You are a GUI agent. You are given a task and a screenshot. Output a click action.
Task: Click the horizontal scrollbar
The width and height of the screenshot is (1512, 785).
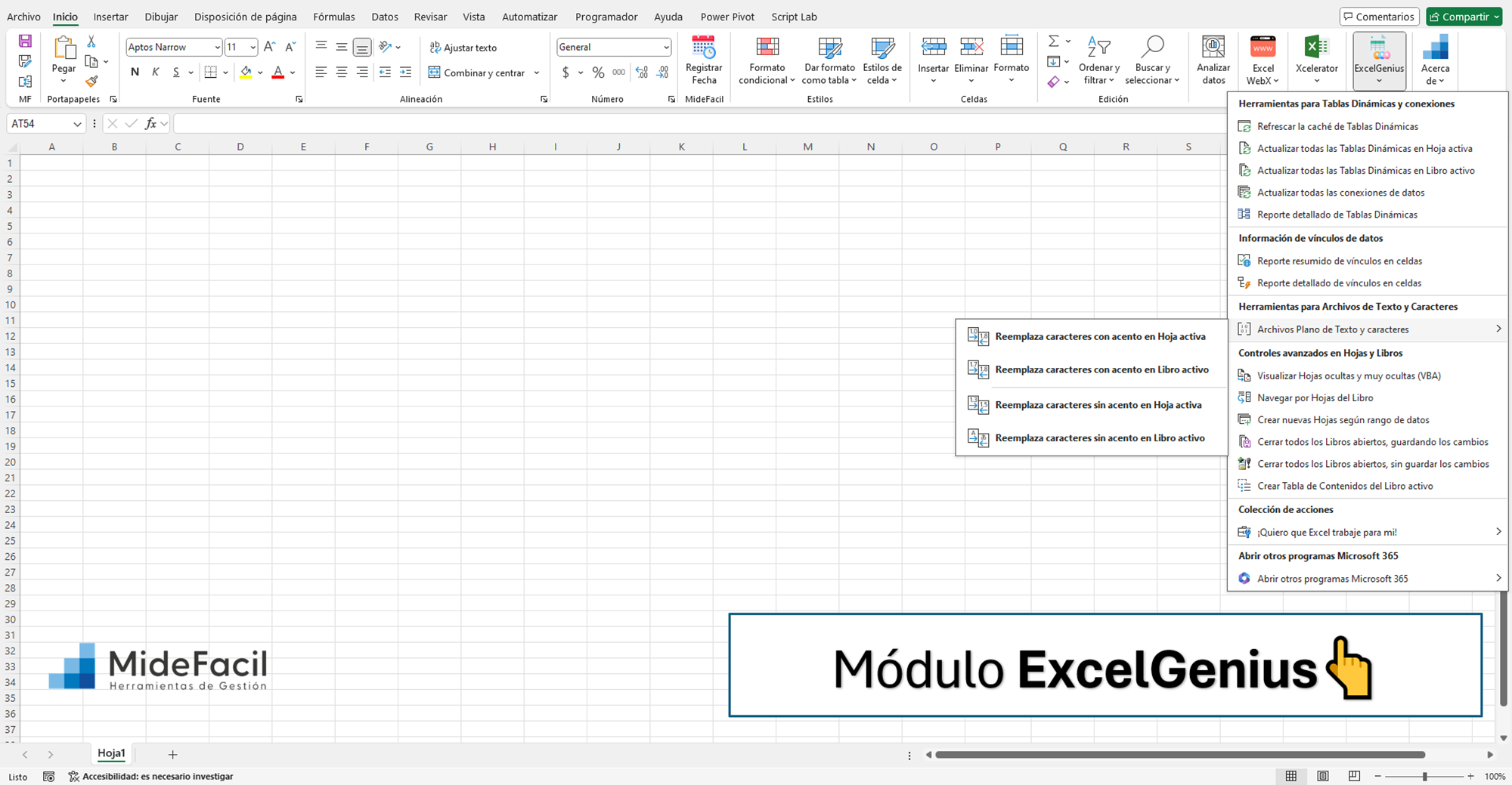[x=1180, y=754]
